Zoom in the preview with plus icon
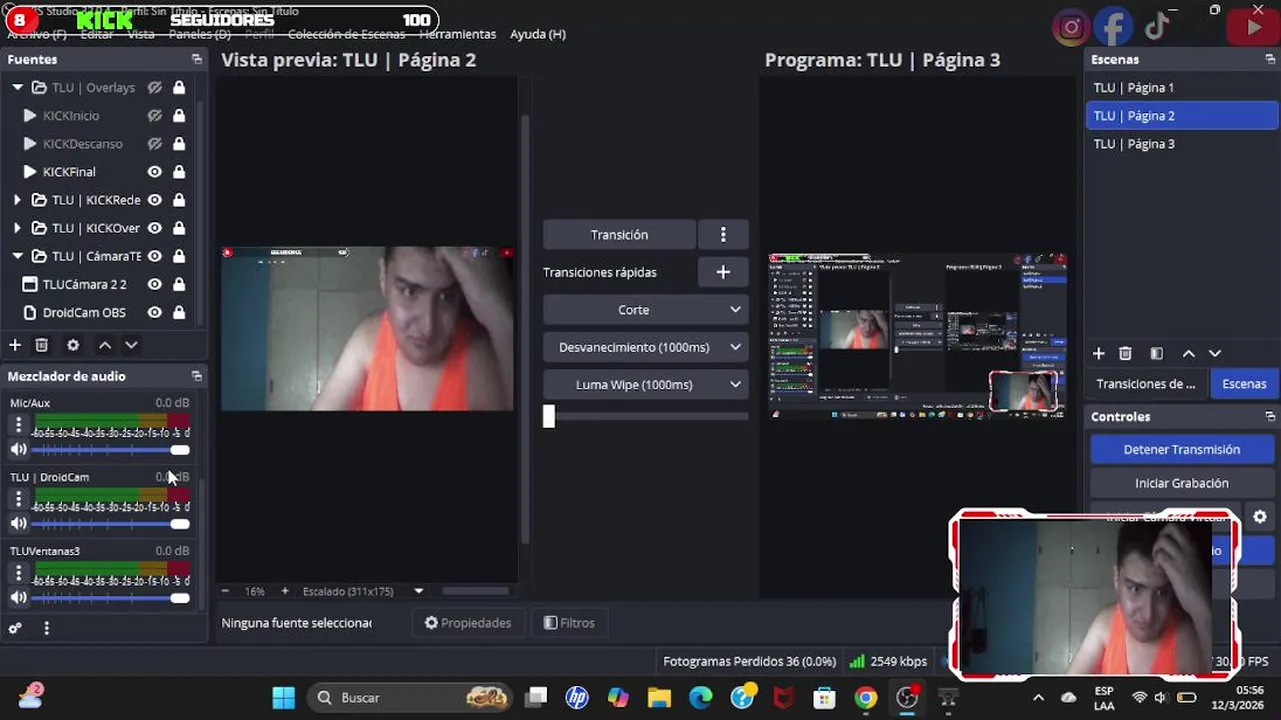The height and width of the screenshot is (720, 1281). coord(285,591)
